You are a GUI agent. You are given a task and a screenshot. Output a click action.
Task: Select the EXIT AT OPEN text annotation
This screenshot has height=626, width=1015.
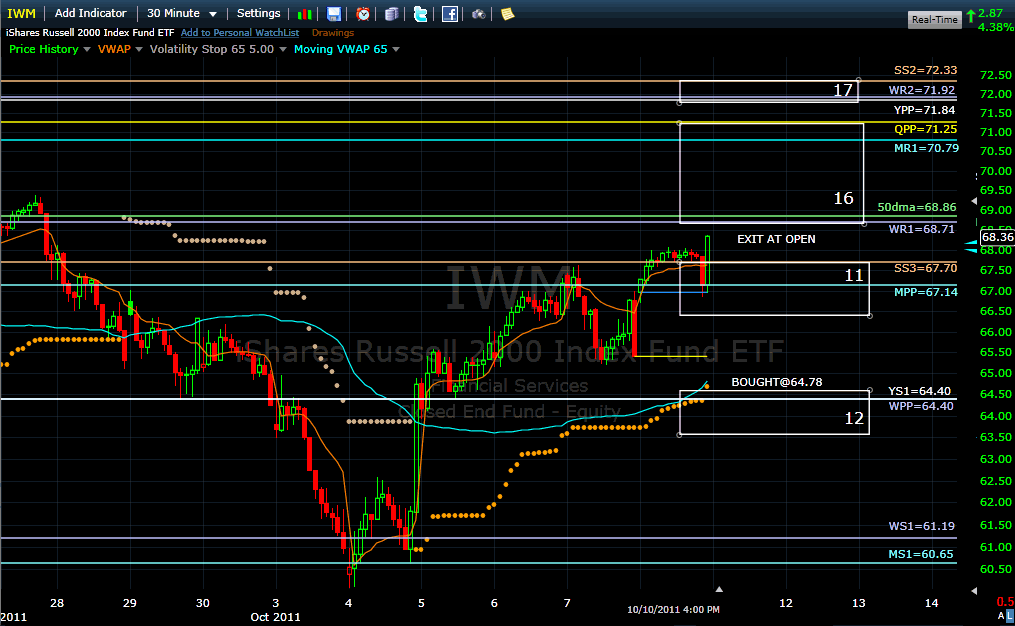pos(776,239)
